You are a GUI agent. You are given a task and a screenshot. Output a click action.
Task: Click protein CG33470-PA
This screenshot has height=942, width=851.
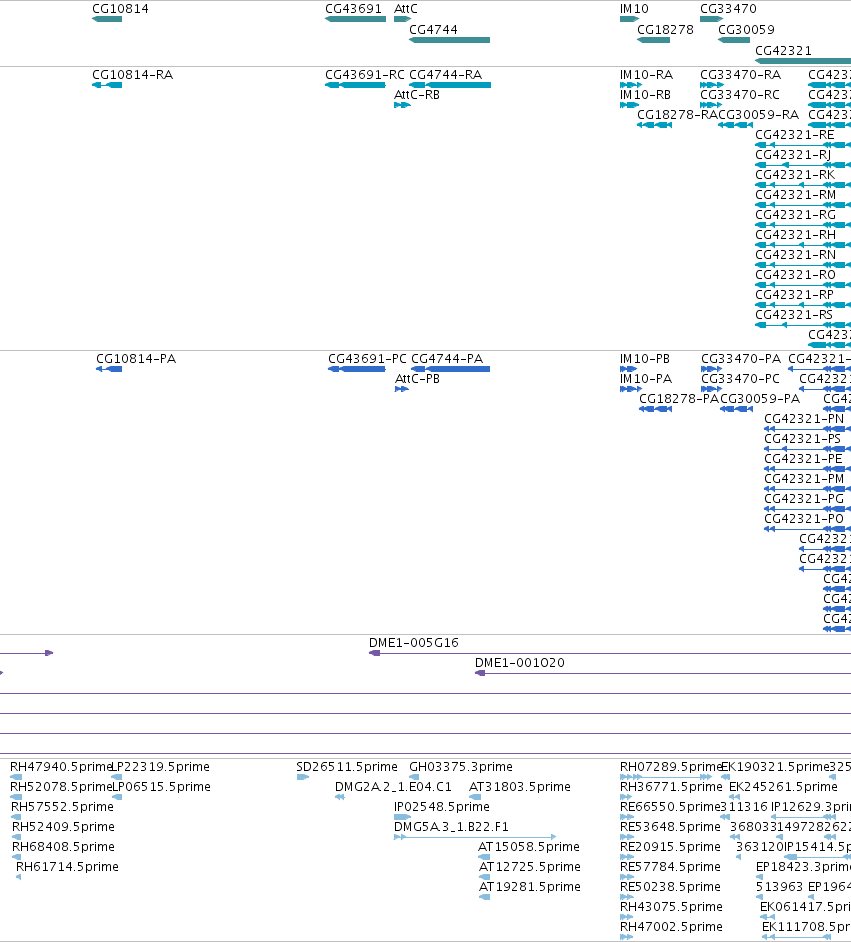741,359
